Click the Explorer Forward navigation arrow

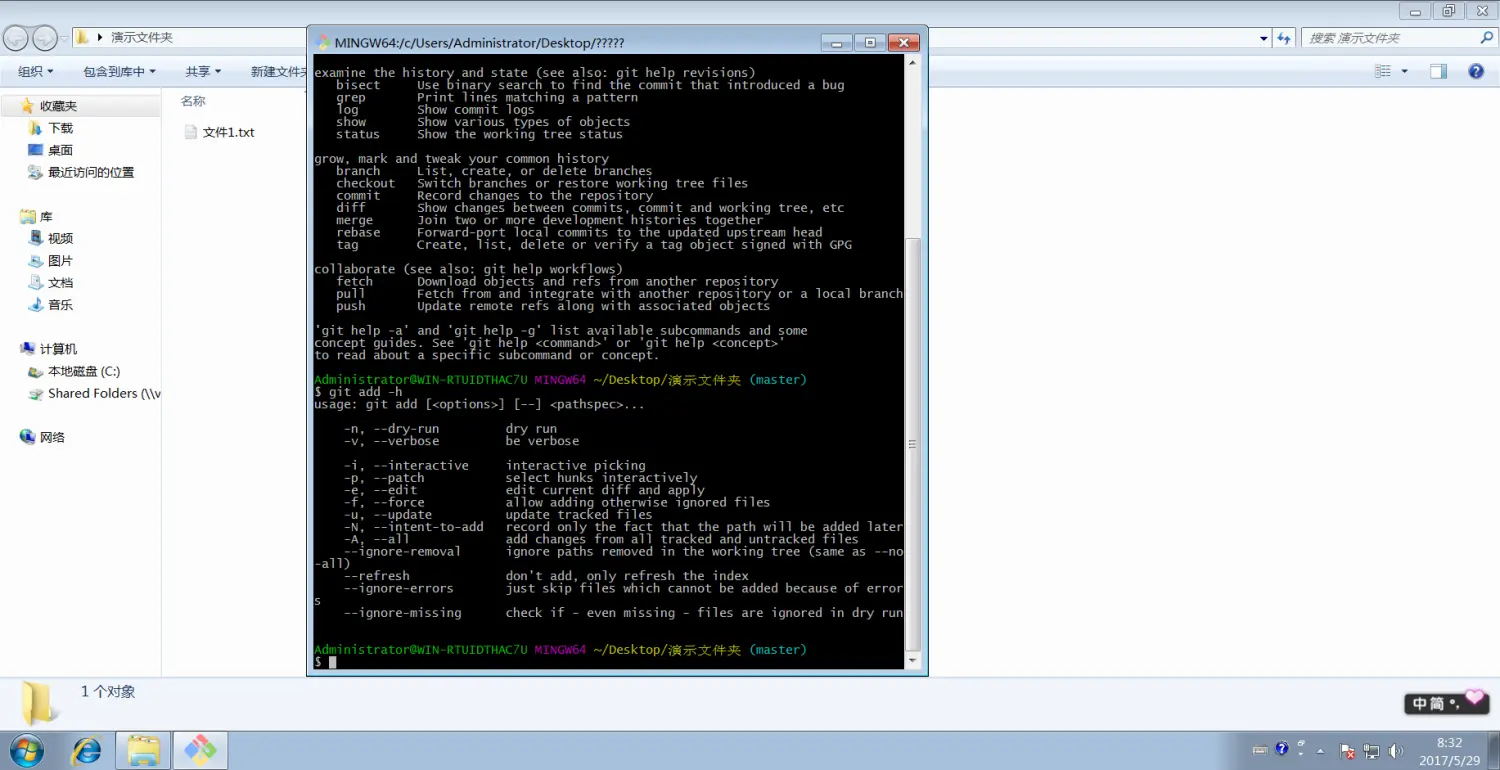(x=45, y=38)
